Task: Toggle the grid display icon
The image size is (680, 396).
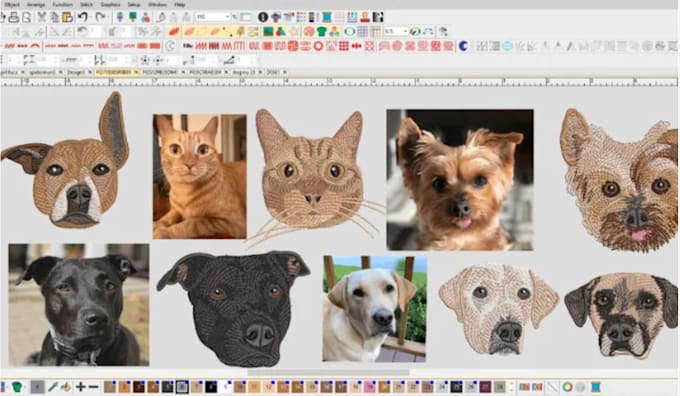Action: pyautogui.click(x=363, y=32)
